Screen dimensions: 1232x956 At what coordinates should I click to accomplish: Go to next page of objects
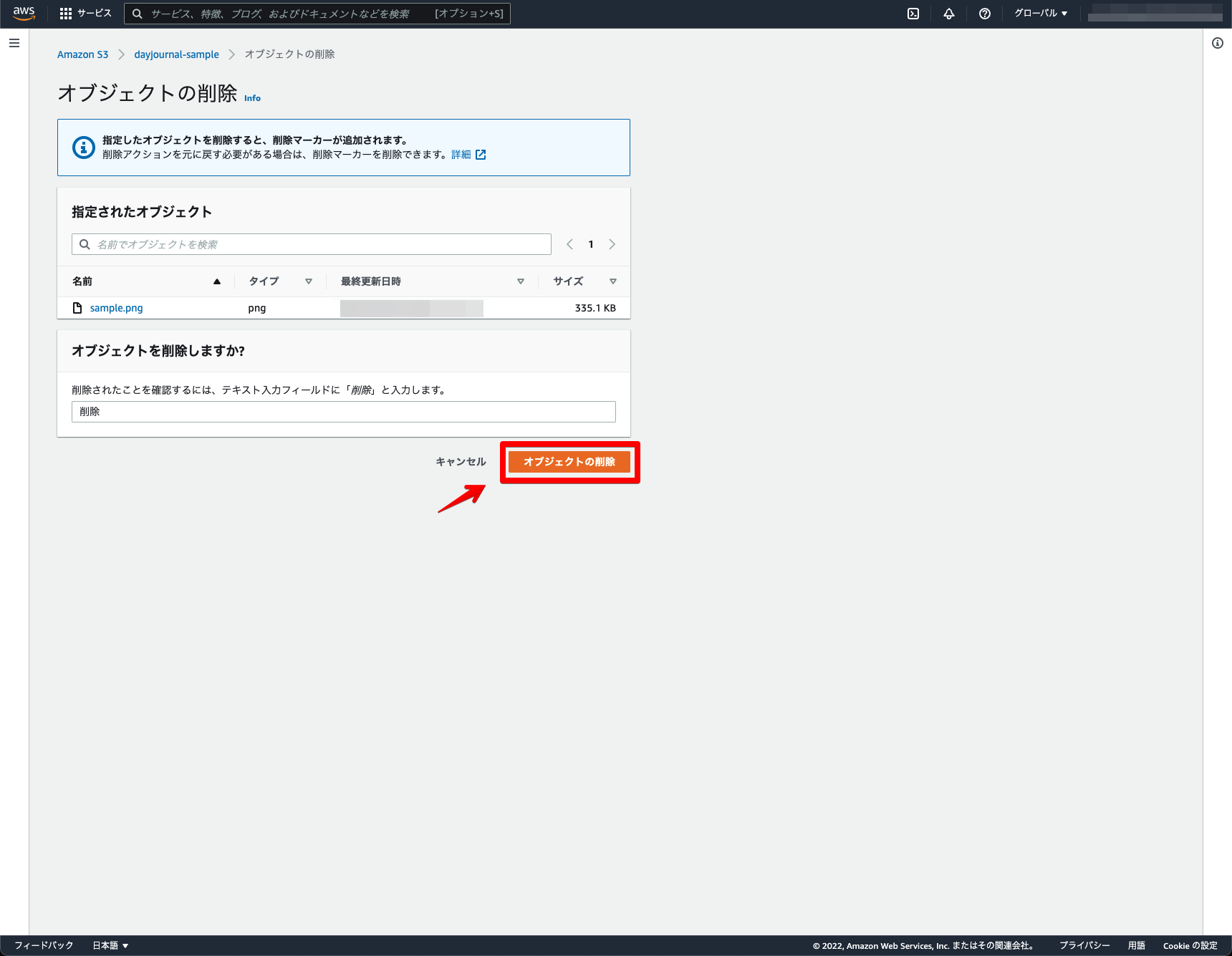(612, 244)
